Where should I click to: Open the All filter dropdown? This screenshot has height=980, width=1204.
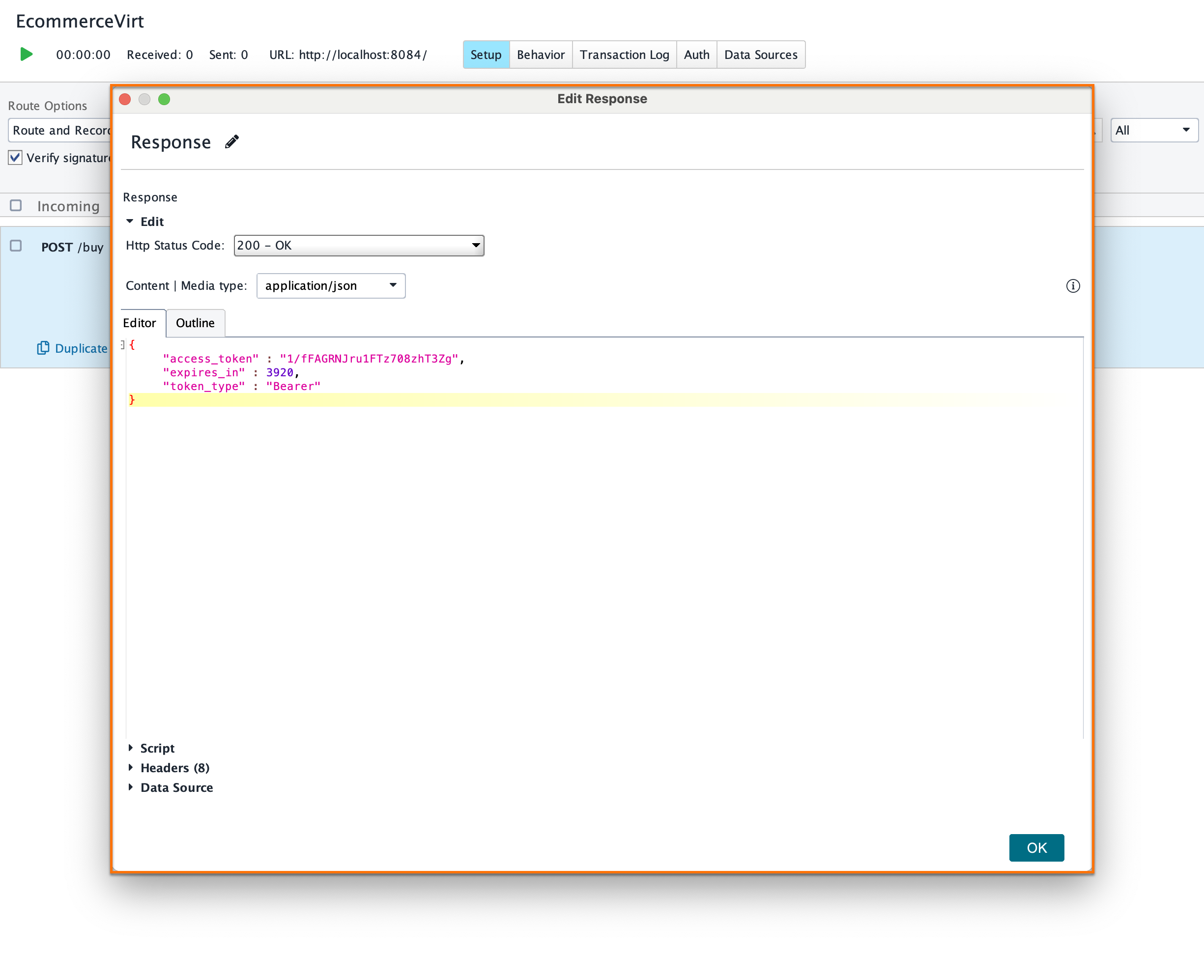pyautogui.click(x=1186, y=130)
